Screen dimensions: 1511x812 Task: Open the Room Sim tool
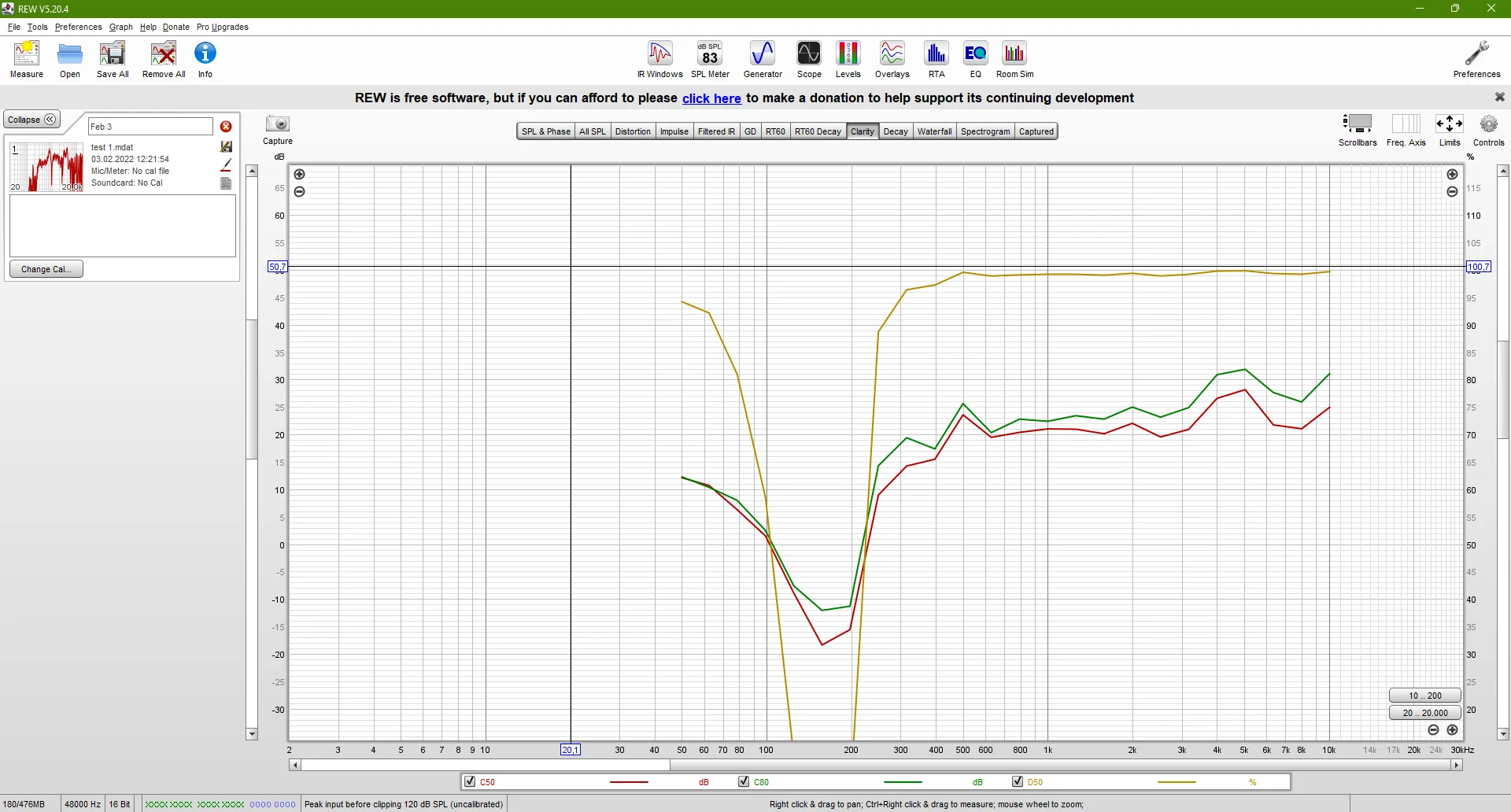(x=1014, y=59)
